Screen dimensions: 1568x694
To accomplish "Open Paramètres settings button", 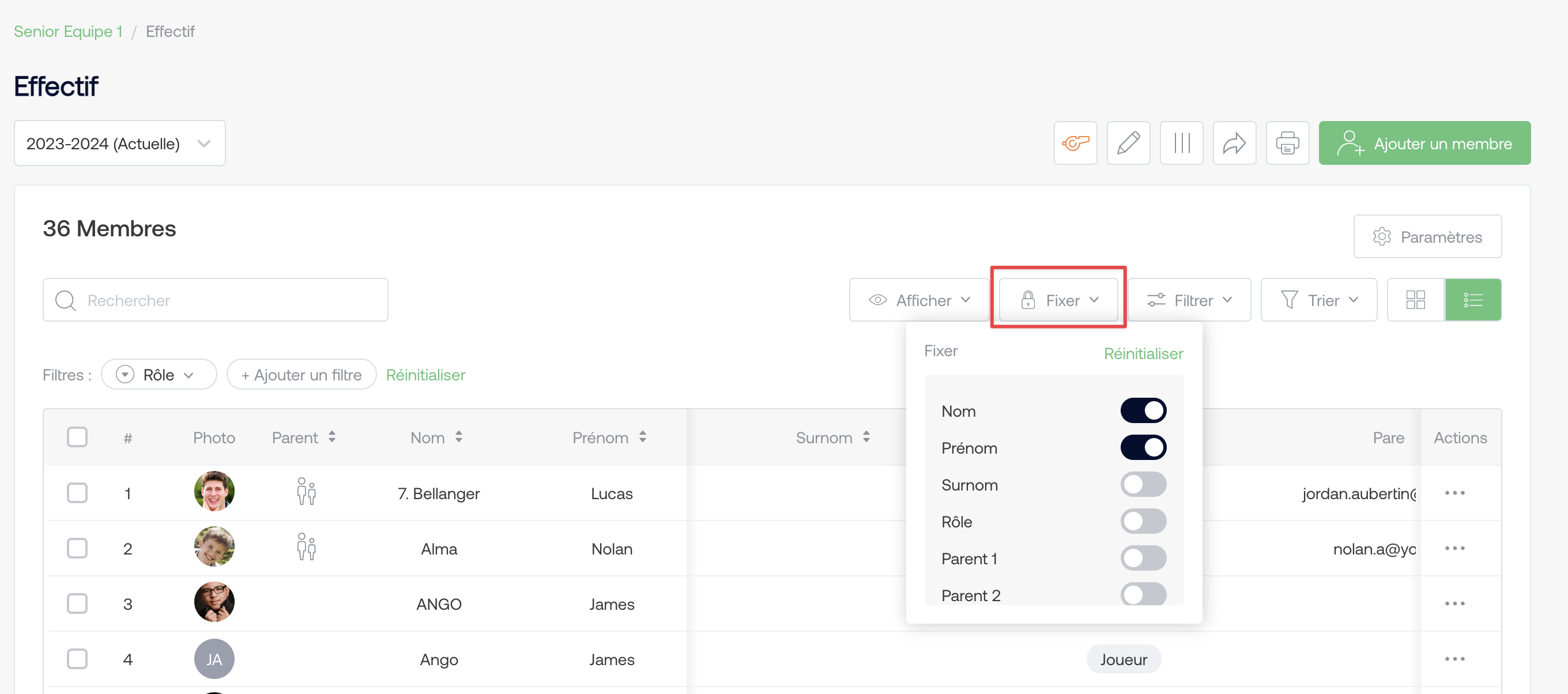I will [x=1427, y=237].
